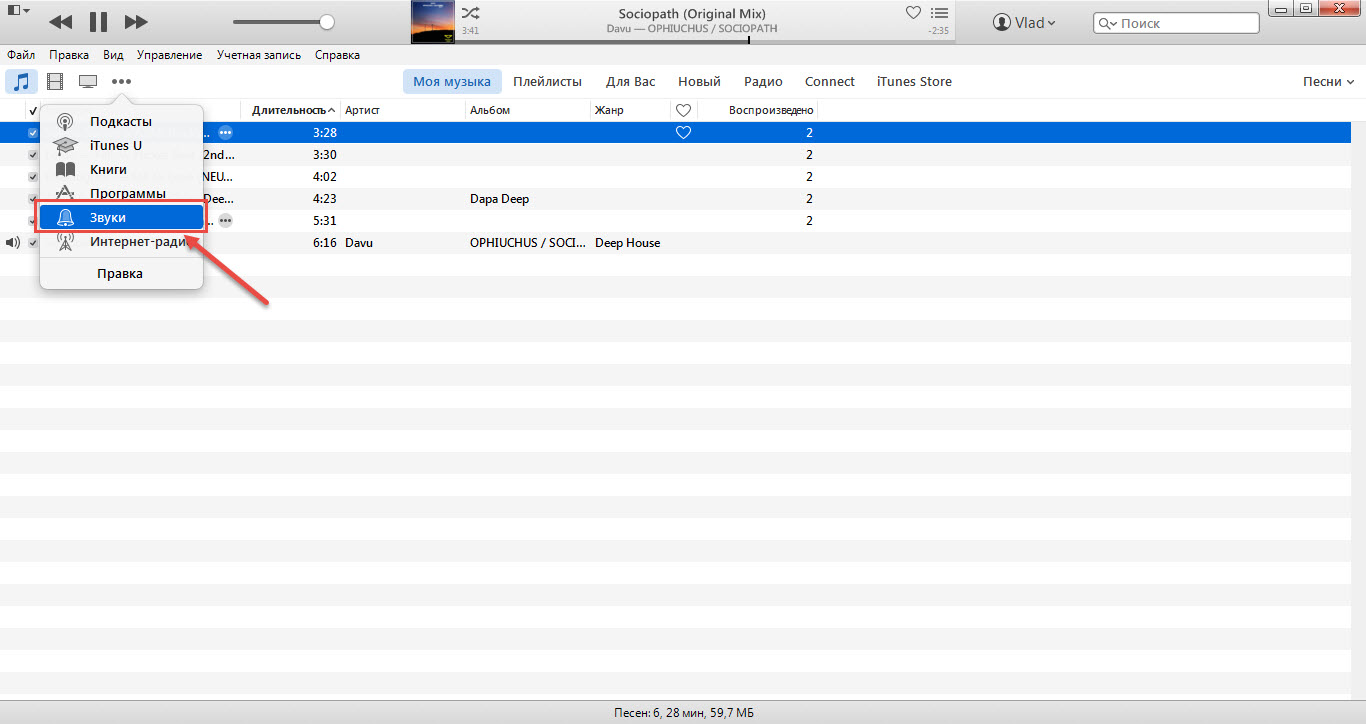Select the Моя музыка tab
Screen dimensions: 1366x724
(x=452, y=81)
